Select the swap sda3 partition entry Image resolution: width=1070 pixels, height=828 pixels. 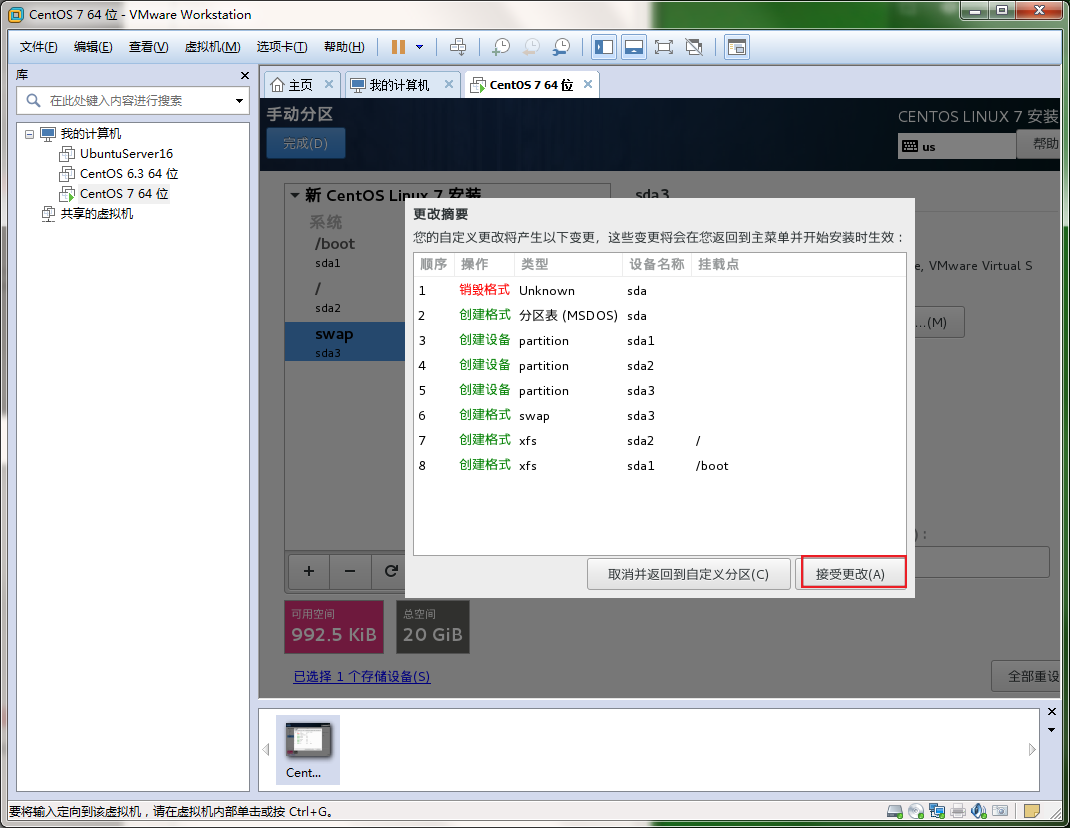(345, 341)
